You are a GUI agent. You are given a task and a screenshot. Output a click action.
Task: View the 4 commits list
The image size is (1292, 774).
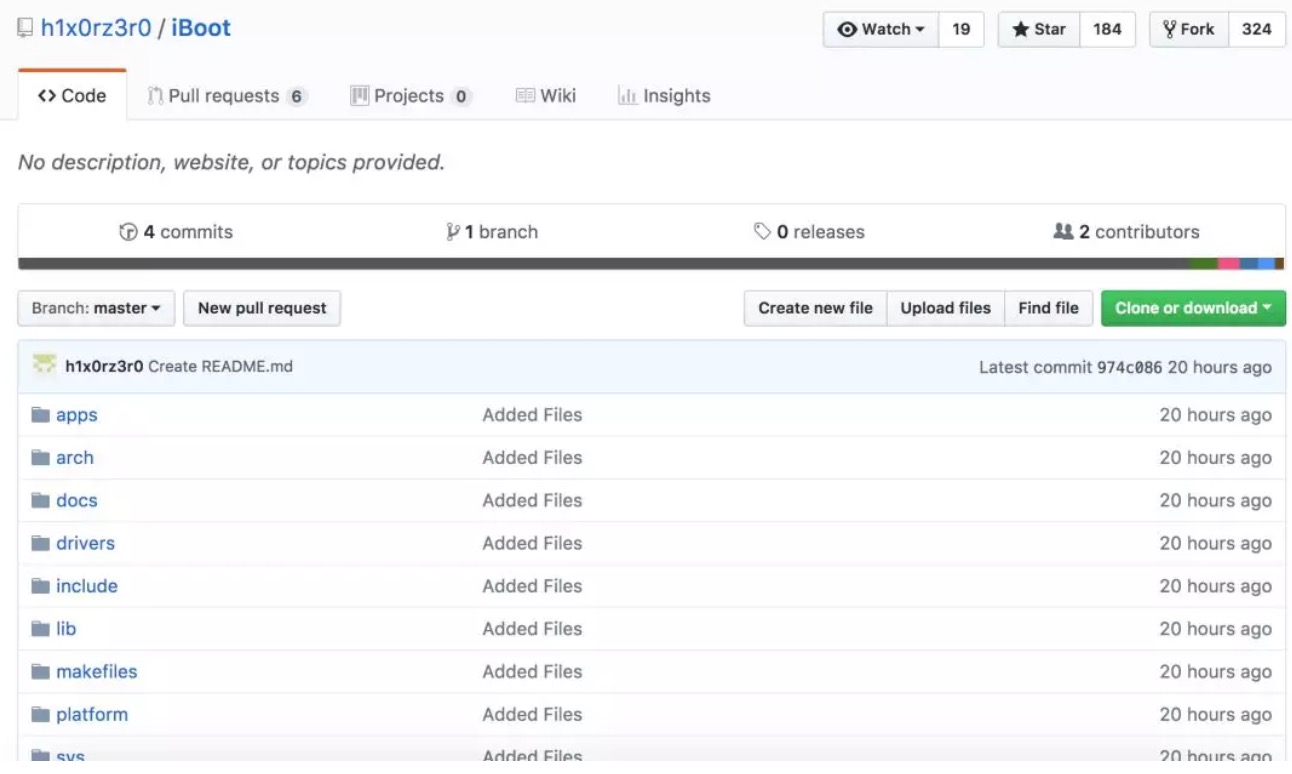(x=176, y=232)
